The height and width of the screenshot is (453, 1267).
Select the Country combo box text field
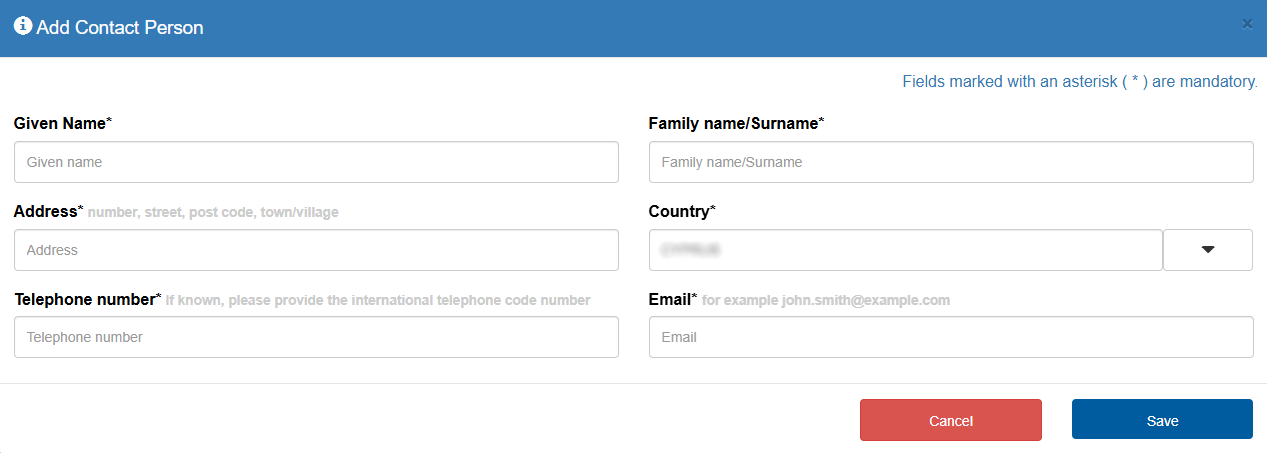[905, 250]
